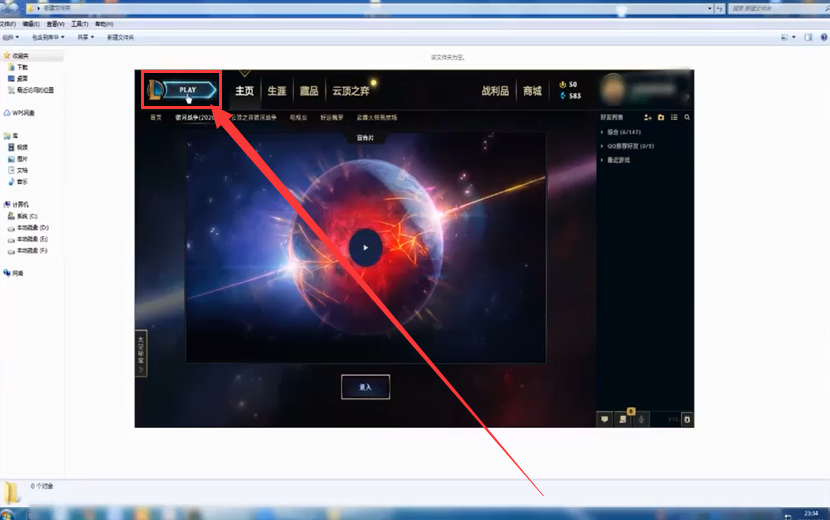Screen dimensions: 830x520
Task: Open the 主页 home tab
Action: 245,91
